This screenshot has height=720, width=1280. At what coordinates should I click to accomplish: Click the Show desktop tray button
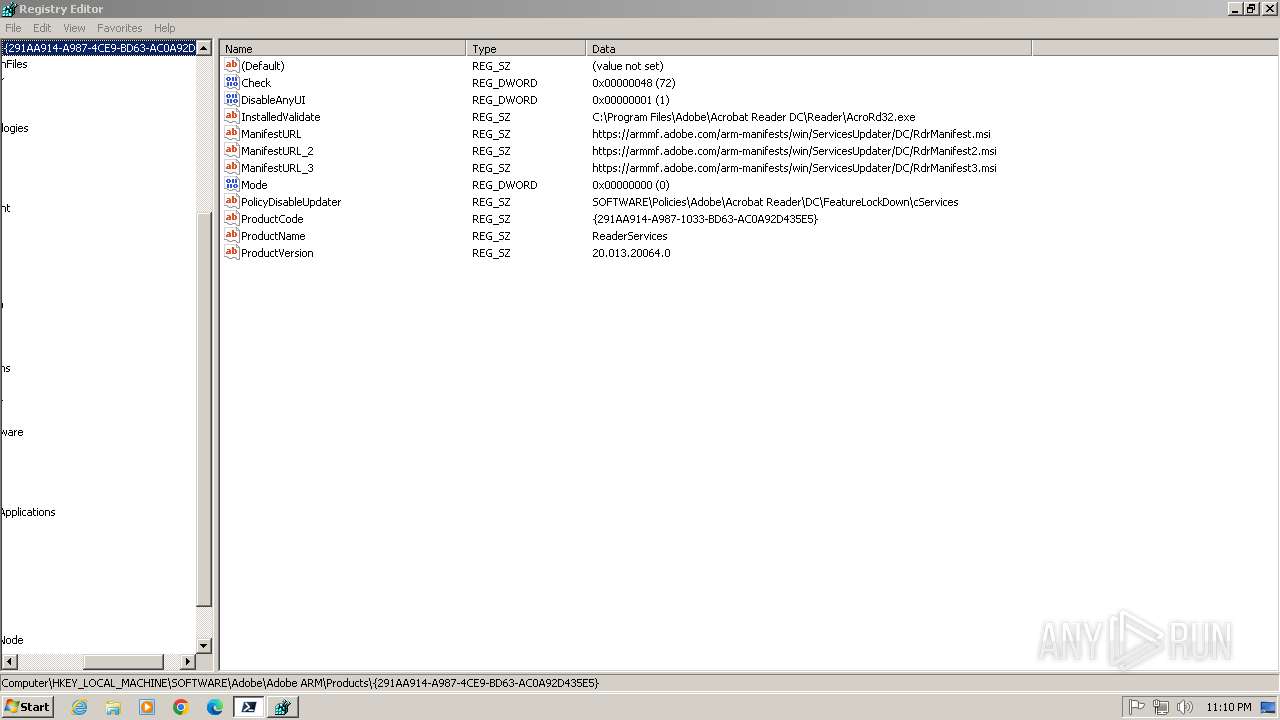click(1269, 707)
